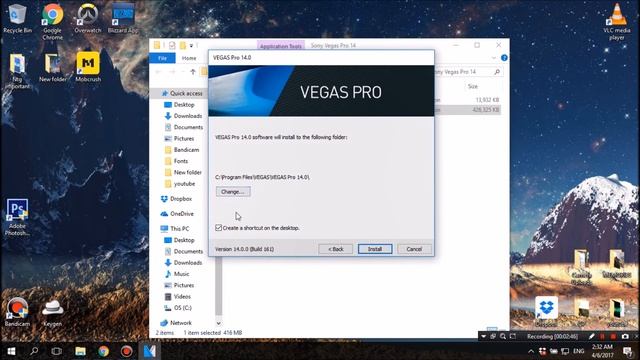Select Quick access in the navigation pane
This screenshot has height=360, width=640.
182,93
